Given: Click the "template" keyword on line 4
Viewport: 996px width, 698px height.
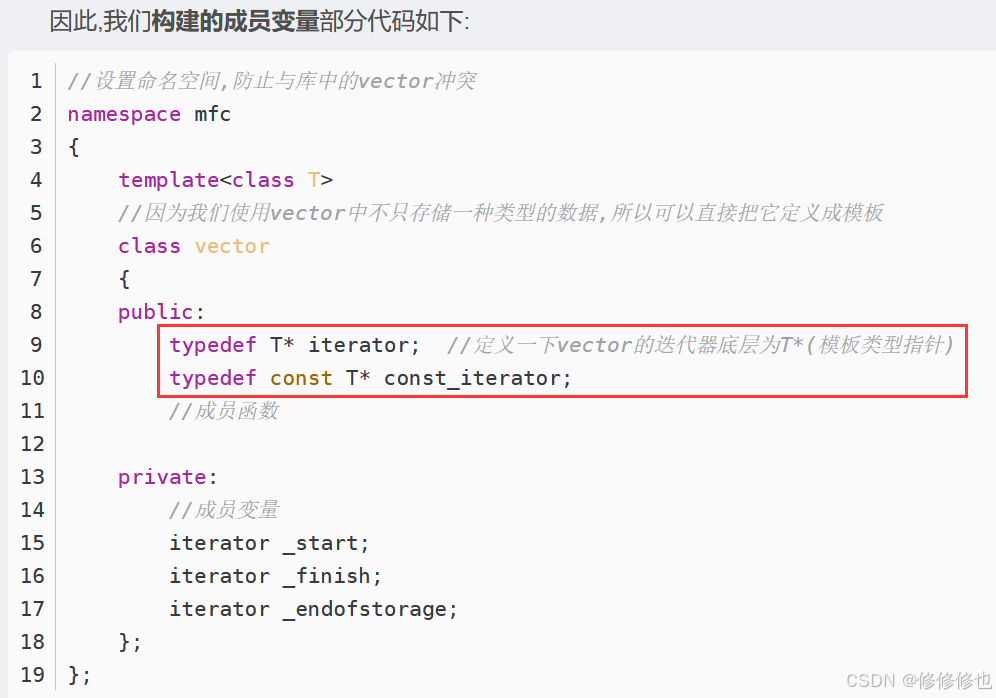Looking at the screenshot, I should 168,180.
